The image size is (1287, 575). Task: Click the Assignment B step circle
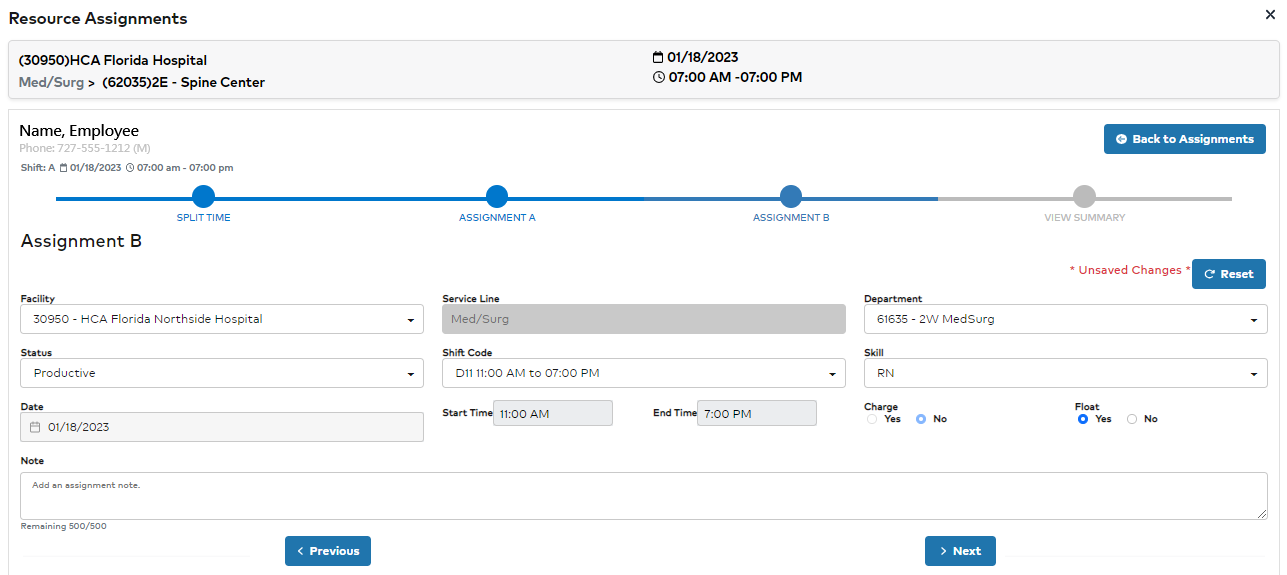coord(791,197)
